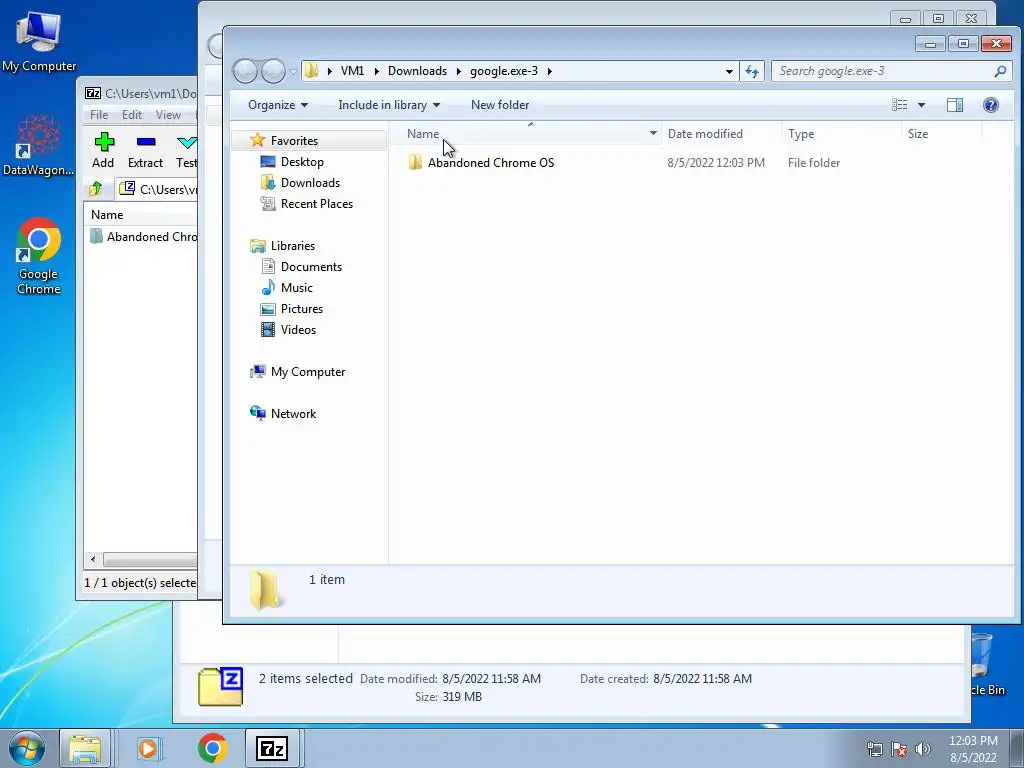Open the Documents library
The height and width of the screenshot is (768, 1024).
311,266
